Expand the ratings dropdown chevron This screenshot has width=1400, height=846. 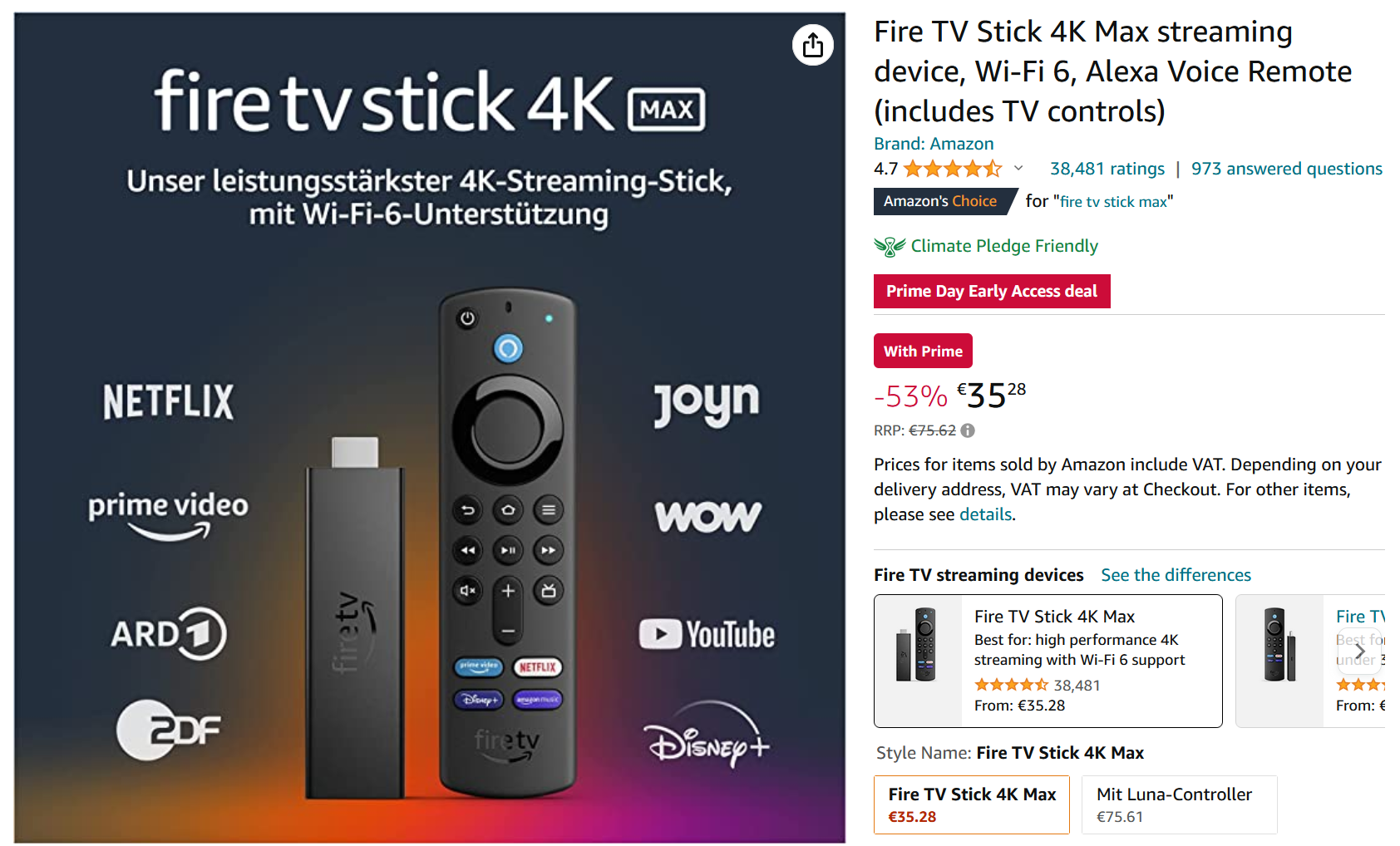(1018, 168)
